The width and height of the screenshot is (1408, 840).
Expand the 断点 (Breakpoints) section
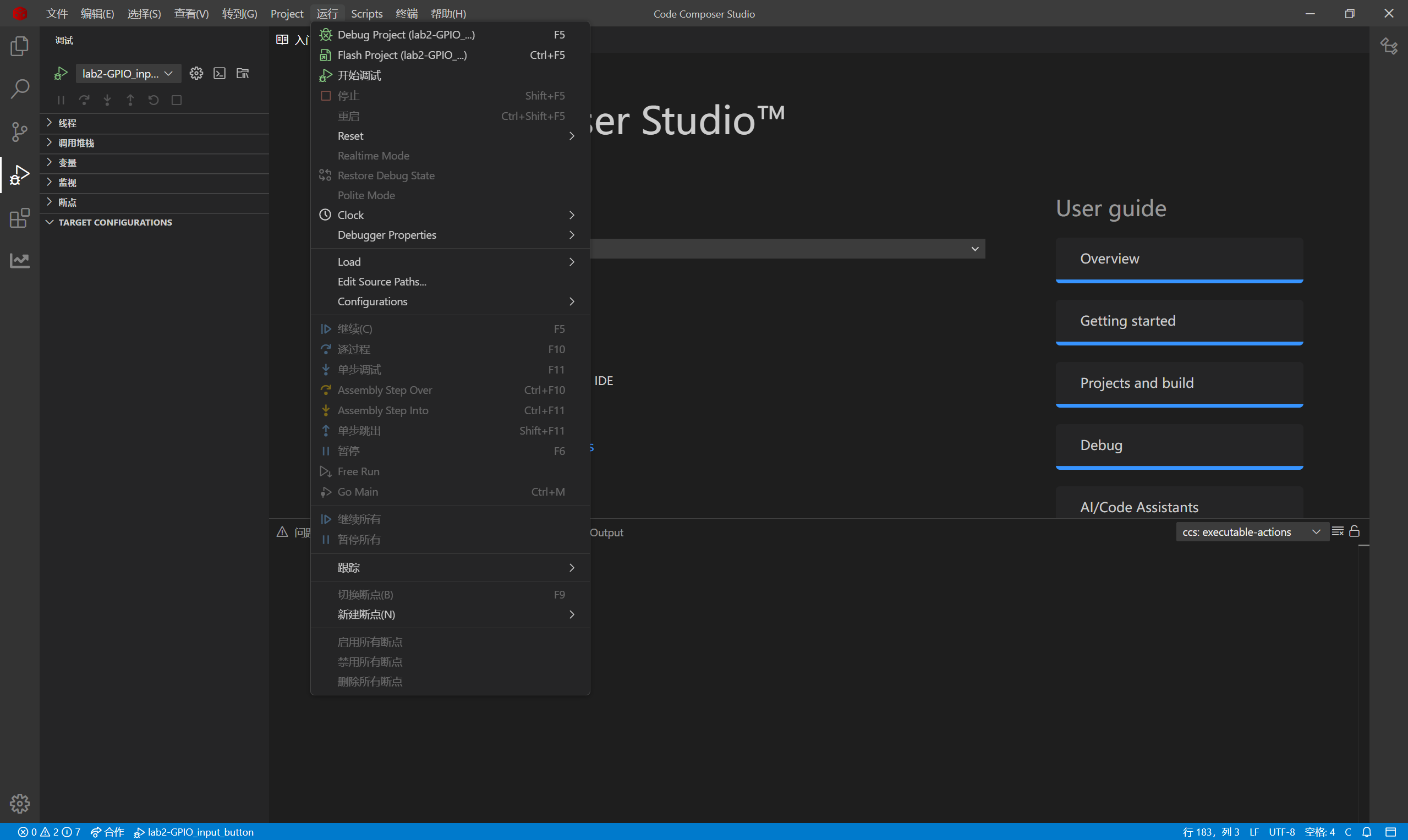pos(67,202)
